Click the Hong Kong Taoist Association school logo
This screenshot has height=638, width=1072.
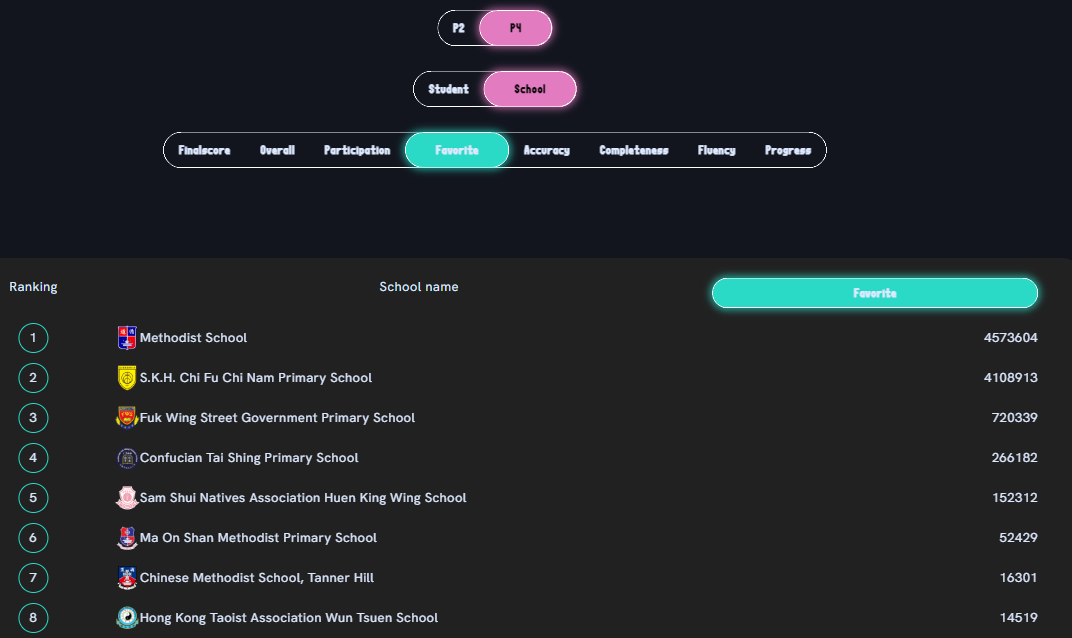(127, 617)
